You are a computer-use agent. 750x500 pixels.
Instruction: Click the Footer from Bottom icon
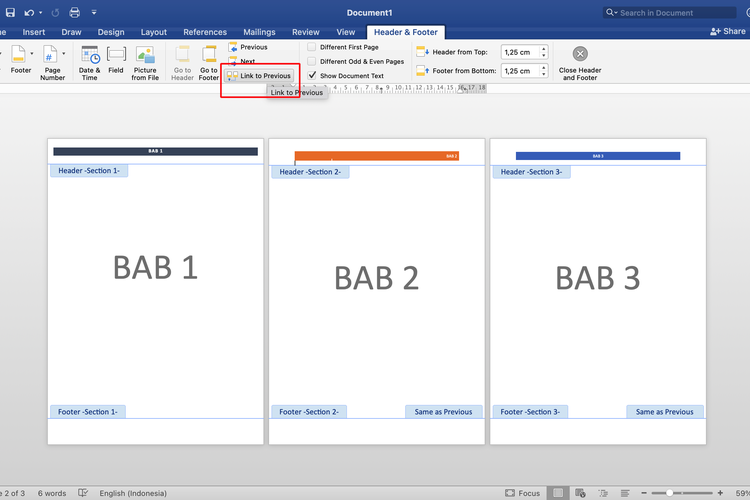[x=422, y=71]
